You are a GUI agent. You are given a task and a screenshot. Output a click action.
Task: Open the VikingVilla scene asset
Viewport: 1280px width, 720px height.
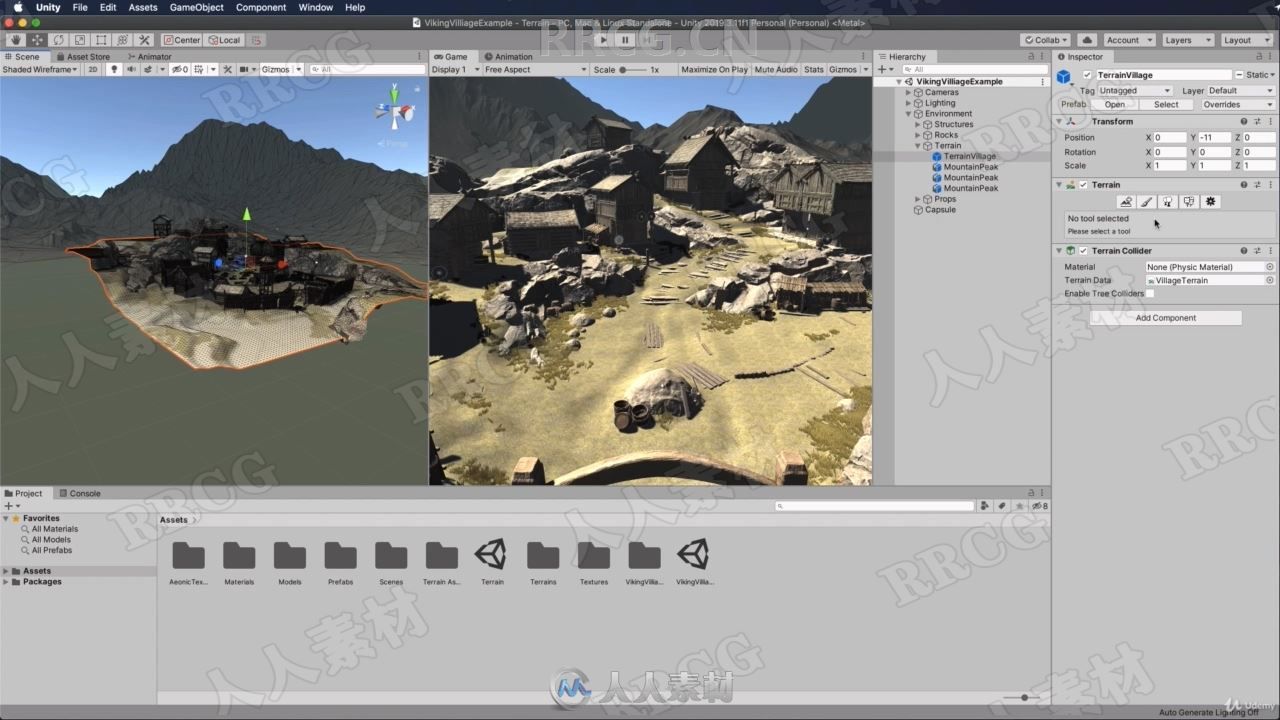pos(694,561)
